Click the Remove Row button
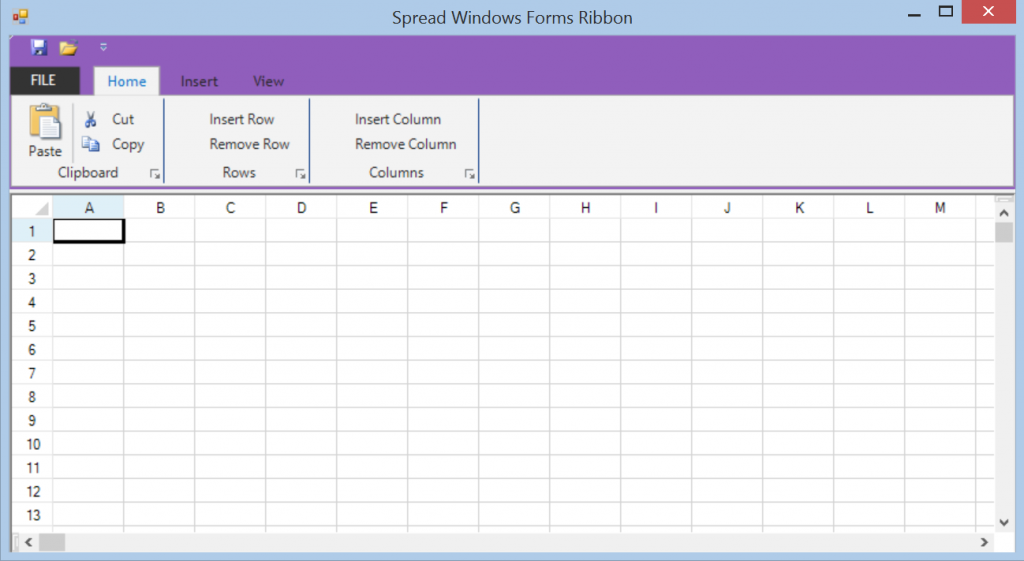The image size is (1024, 561). [249, 144]
